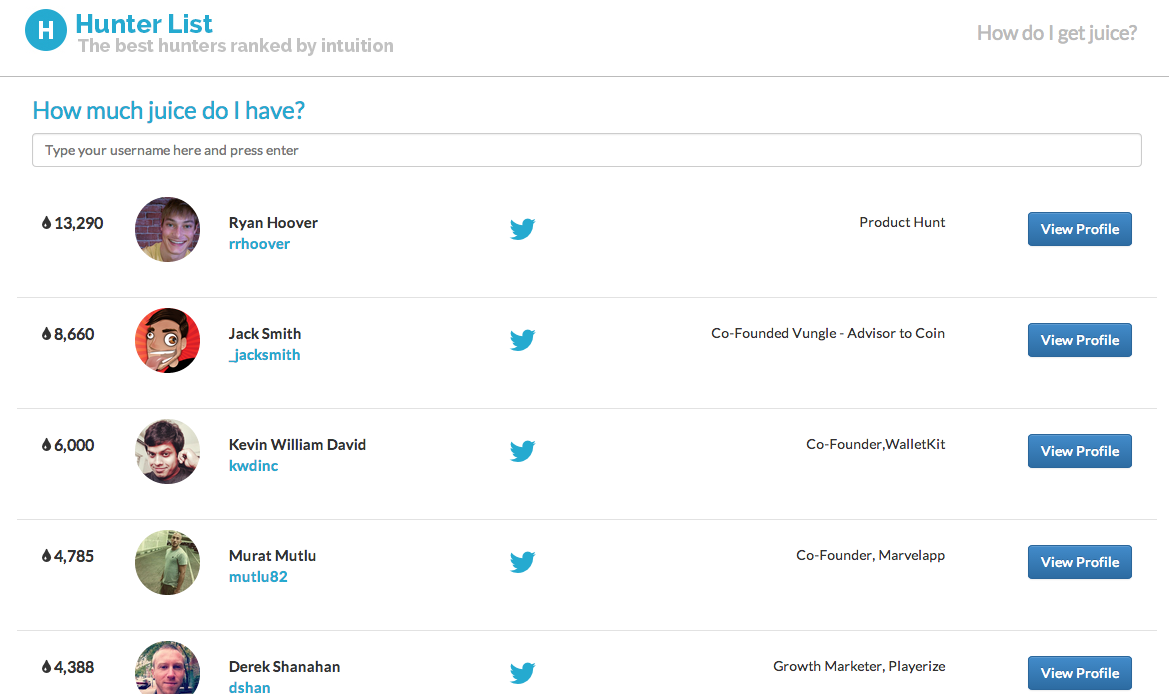View Profile for Kevin William David
This screenshot has height=694, width=1169.
1079,451
